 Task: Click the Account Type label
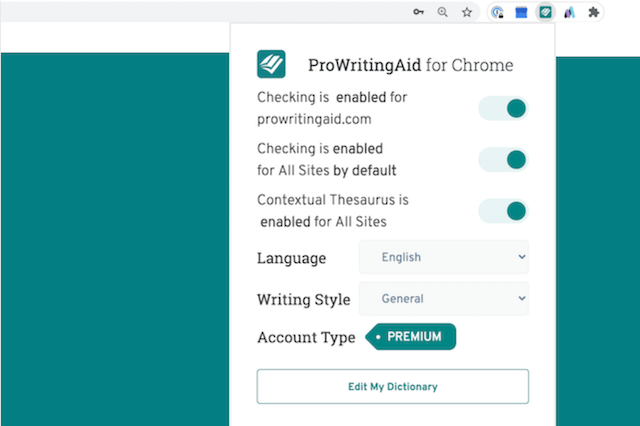click(x=306, y=337)
